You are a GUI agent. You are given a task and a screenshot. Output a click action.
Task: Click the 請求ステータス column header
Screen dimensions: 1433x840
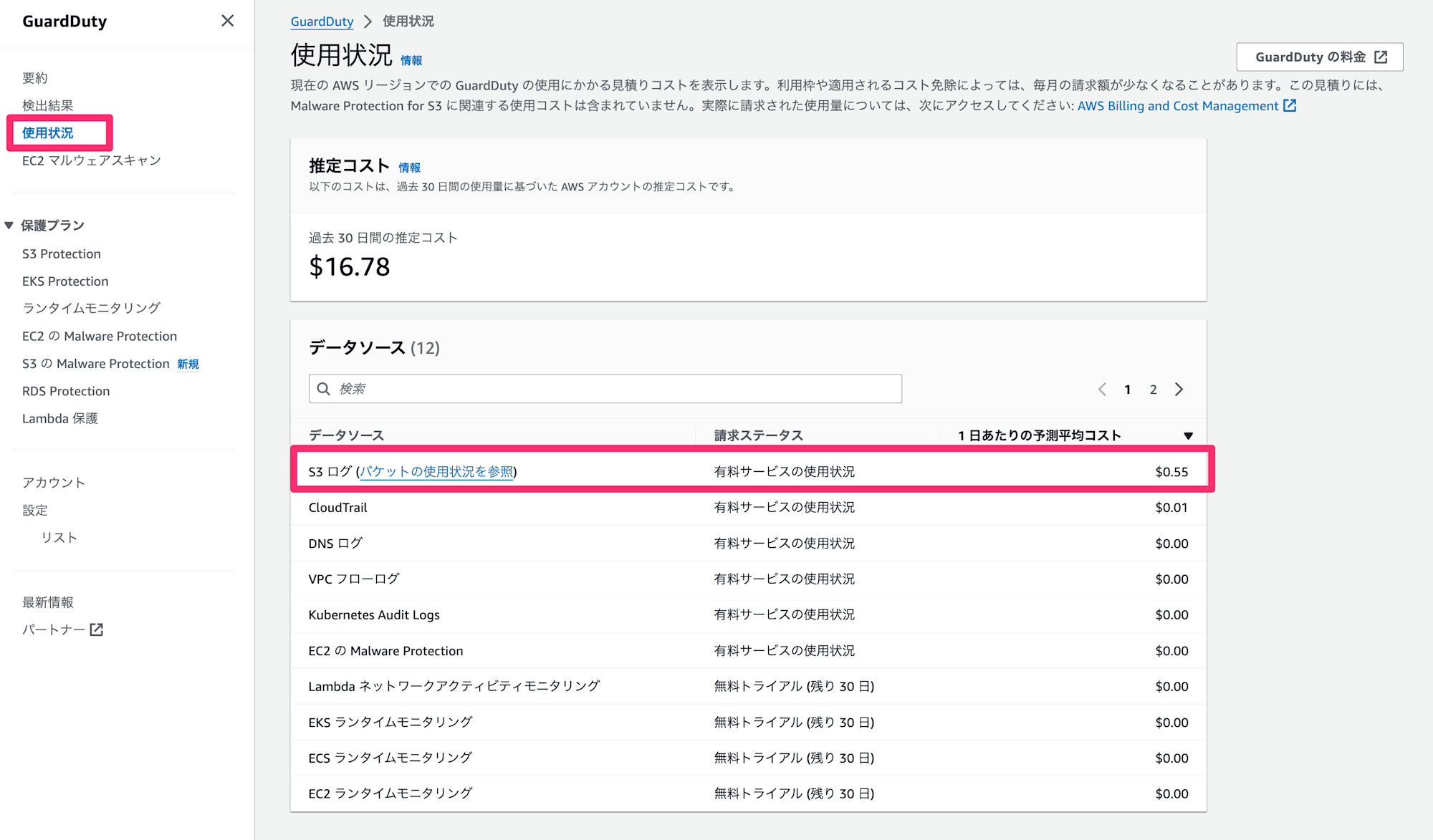tap(759, 435)
